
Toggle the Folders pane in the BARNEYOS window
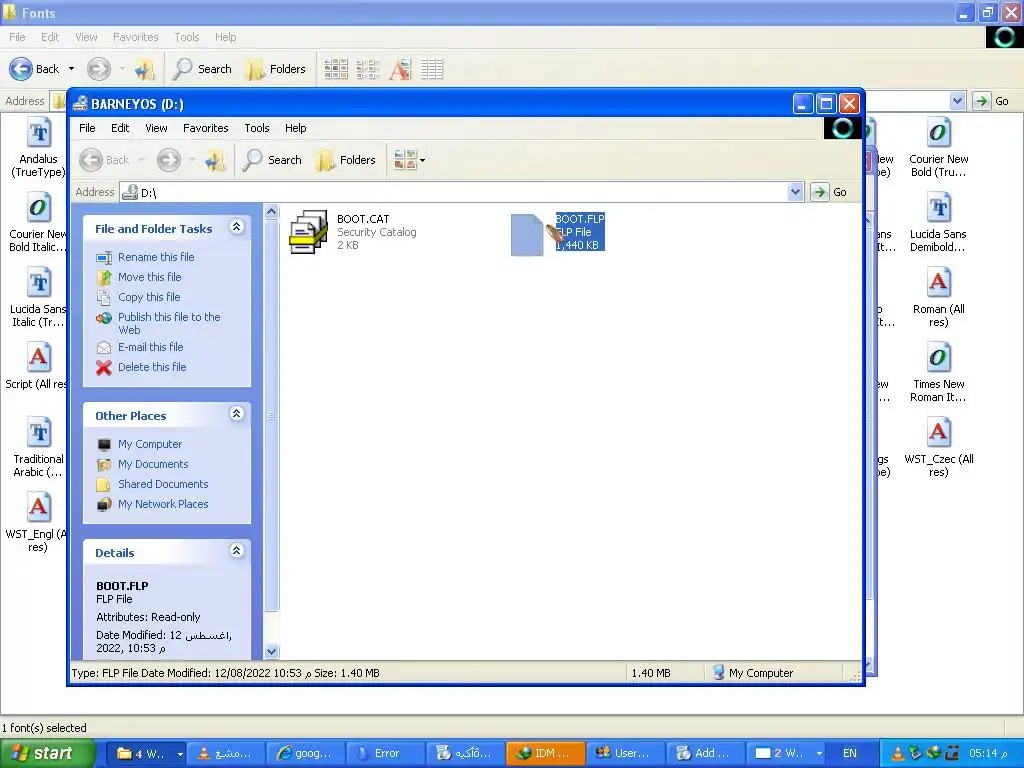[x=346, y=160]
